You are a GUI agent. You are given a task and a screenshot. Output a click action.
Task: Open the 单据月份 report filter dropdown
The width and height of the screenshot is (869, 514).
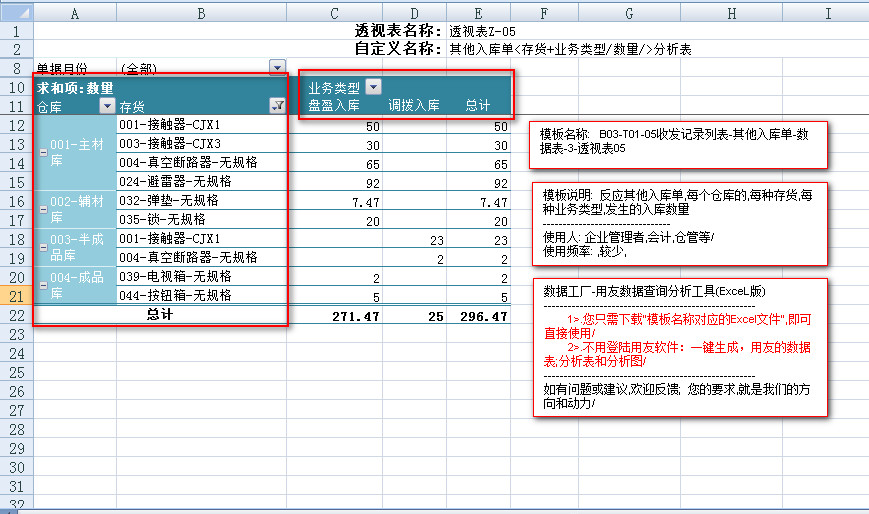pyautogui.click(x=277, y=68)
